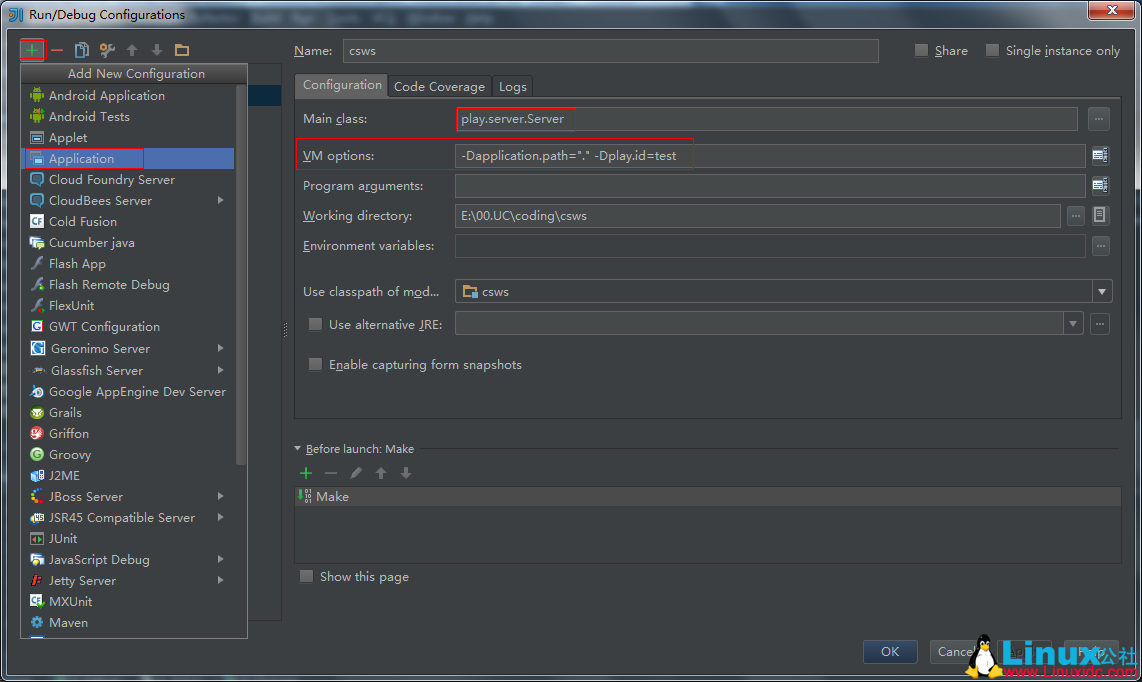
Task: Check Use alternative JRE option
Action: [x=316, y=324]
